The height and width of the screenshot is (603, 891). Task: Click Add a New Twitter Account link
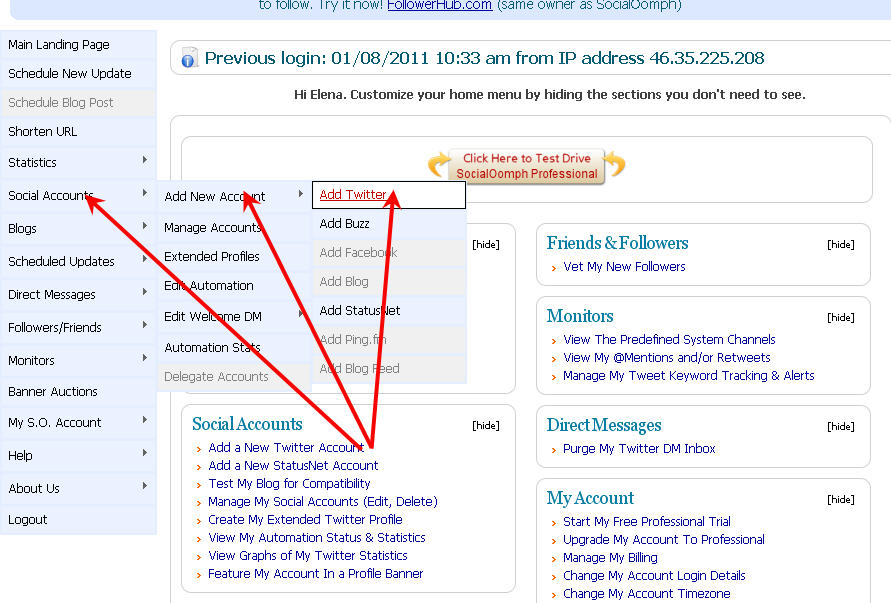286,448
